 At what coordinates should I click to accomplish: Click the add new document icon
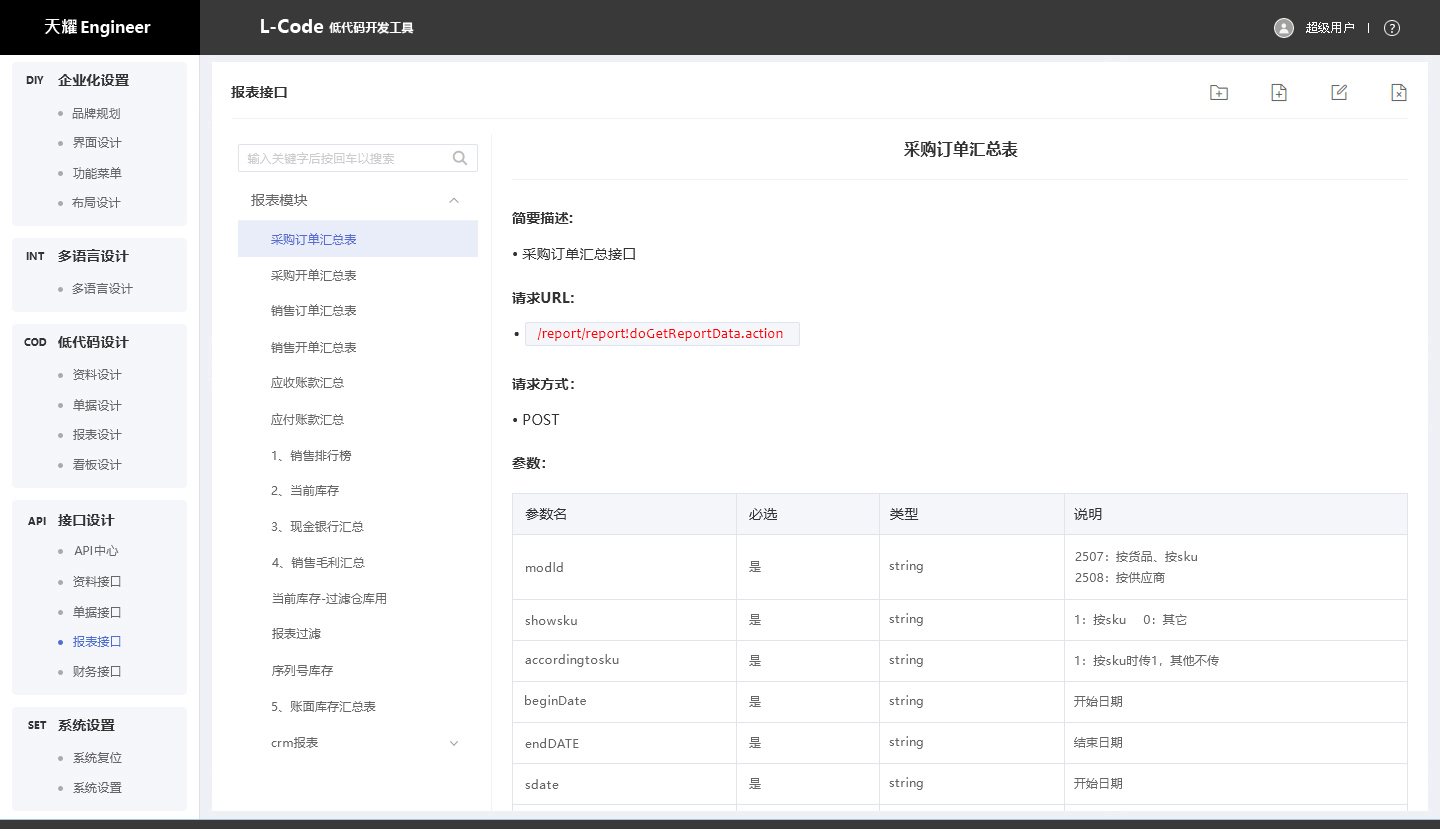tap(1278, 93)
